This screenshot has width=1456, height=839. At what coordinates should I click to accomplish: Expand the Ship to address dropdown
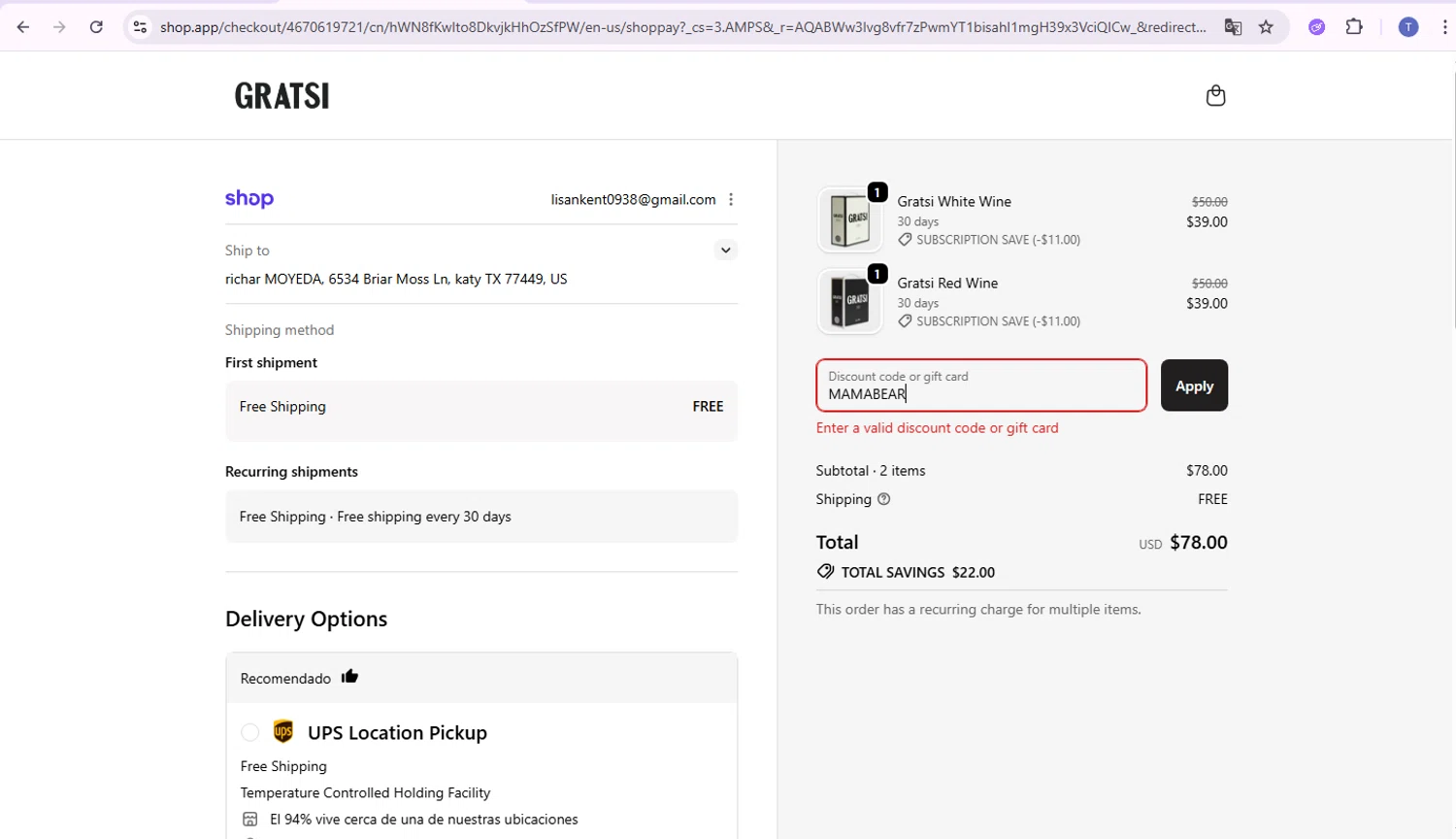[725, 251]
